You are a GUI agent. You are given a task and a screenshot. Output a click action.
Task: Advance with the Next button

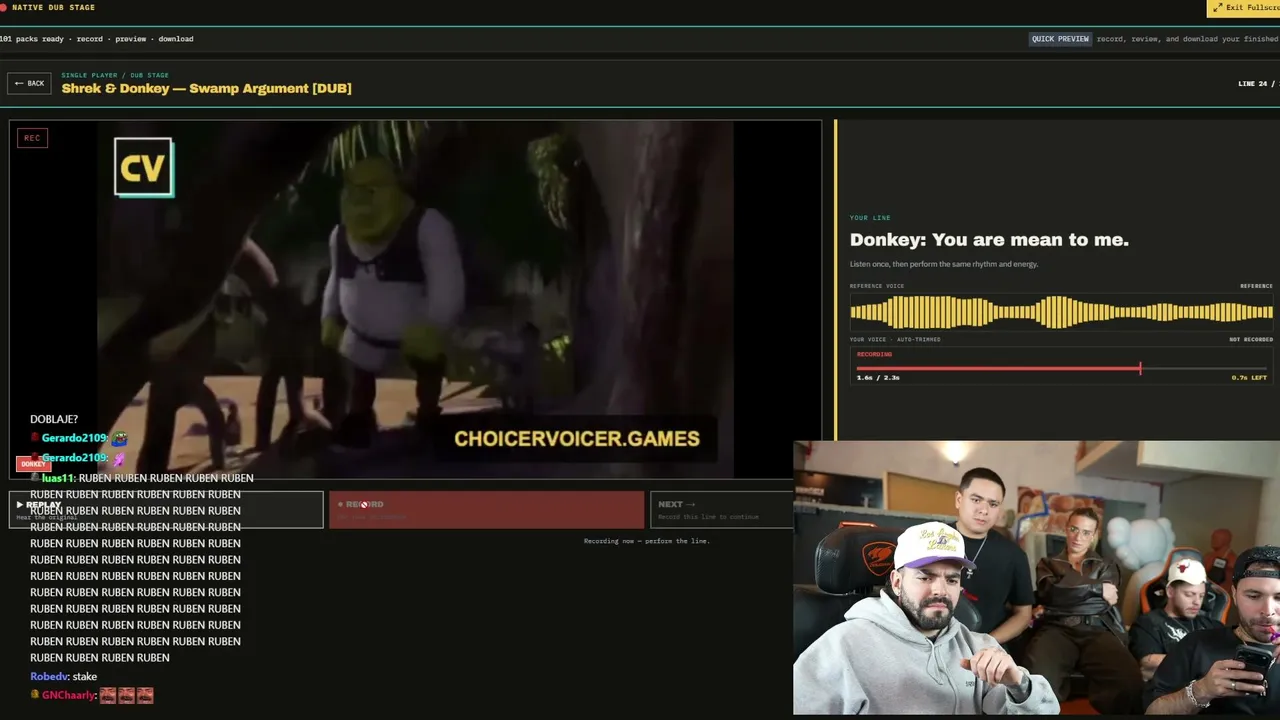pyautogui.click(x=722, y=509)
